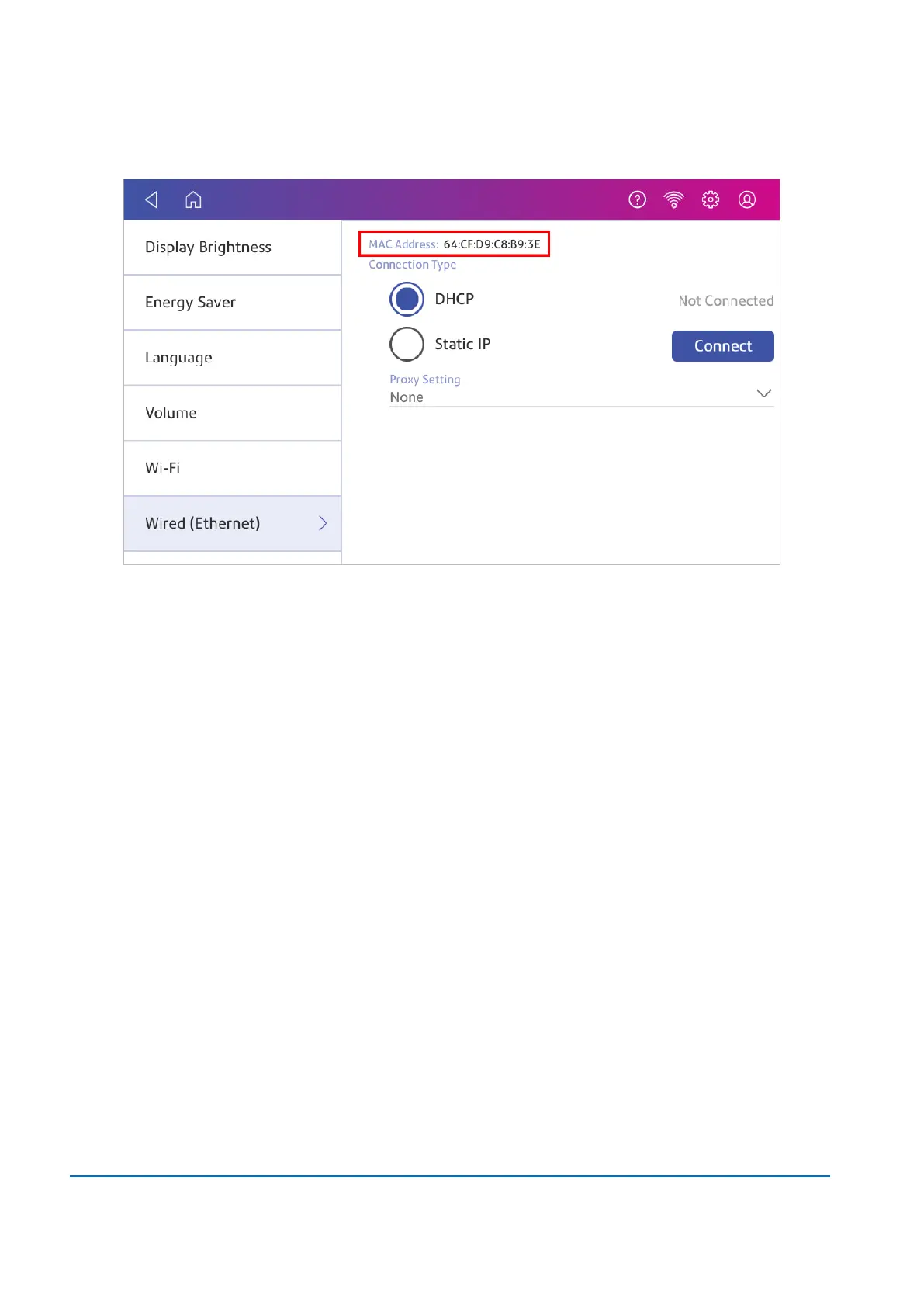Screen dimensions: 924x1307
Task: Tap the Not Connected status text
Action: tap(725, 301)
